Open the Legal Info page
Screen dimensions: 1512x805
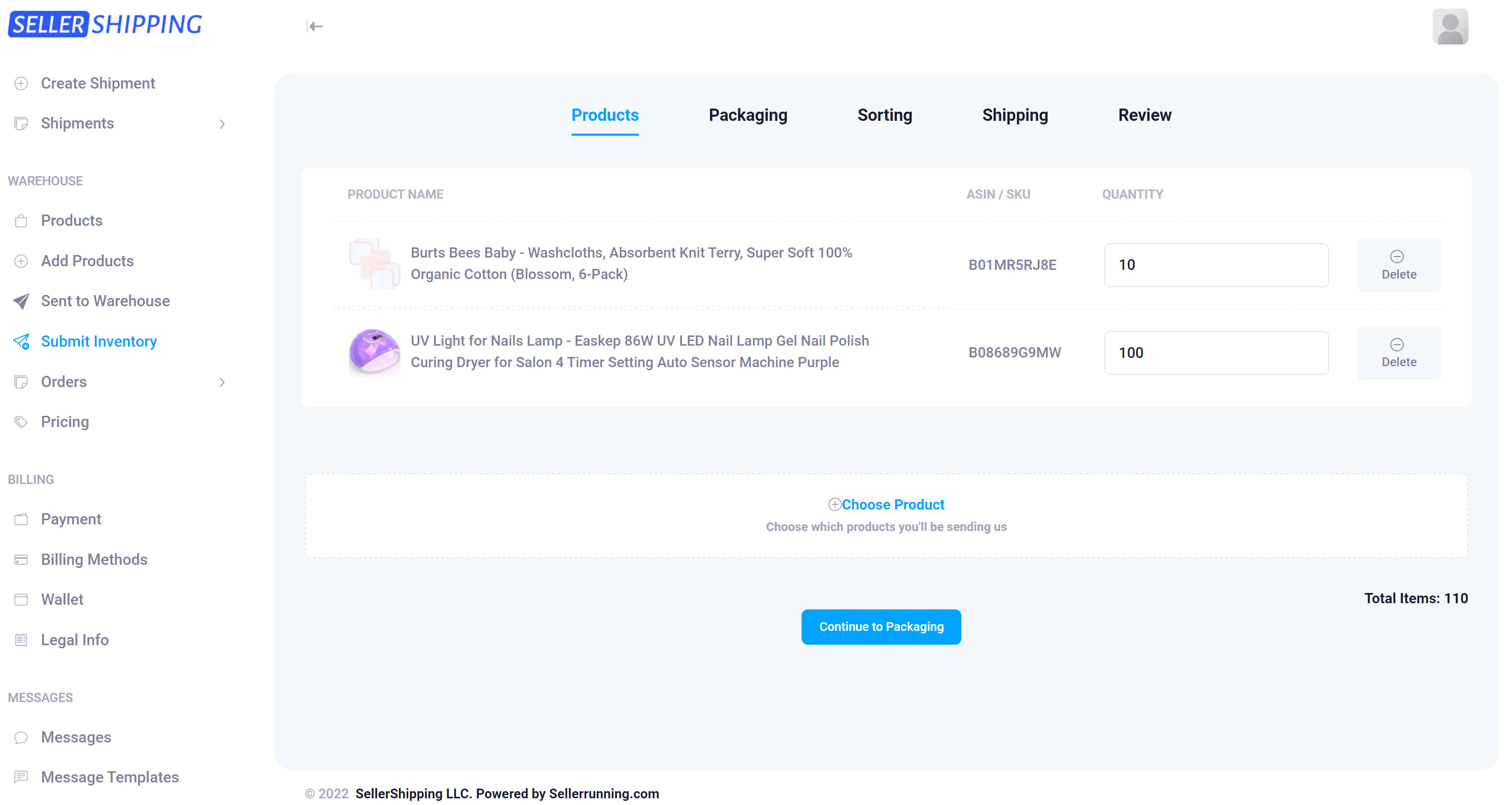[75, 640]
